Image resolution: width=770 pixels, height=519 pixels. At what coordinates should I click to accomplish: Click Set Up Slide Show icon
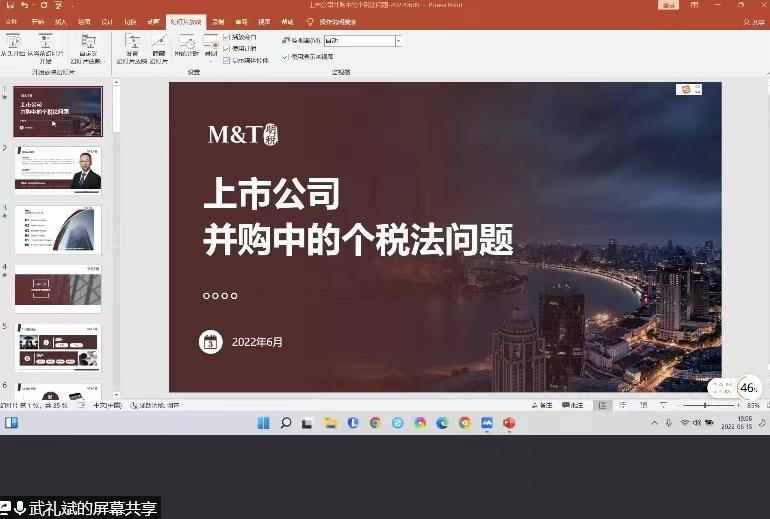[132, 46]
